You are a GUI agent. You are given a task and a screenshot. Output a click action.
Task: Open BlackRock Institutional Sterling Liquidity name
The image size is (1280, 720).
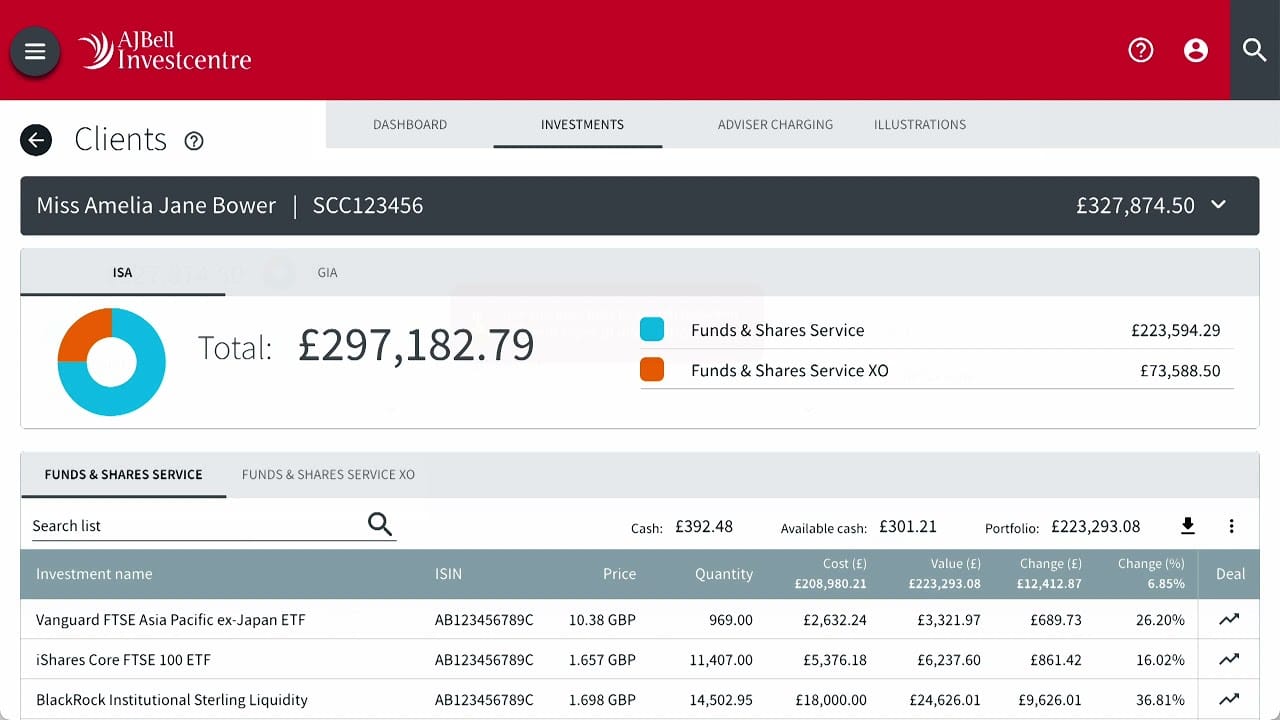172,700
